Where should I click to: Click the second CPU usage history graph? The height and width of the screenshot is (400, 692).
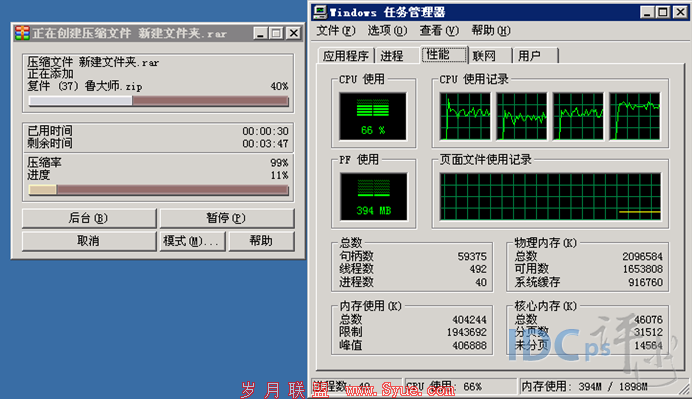point(522,117)
